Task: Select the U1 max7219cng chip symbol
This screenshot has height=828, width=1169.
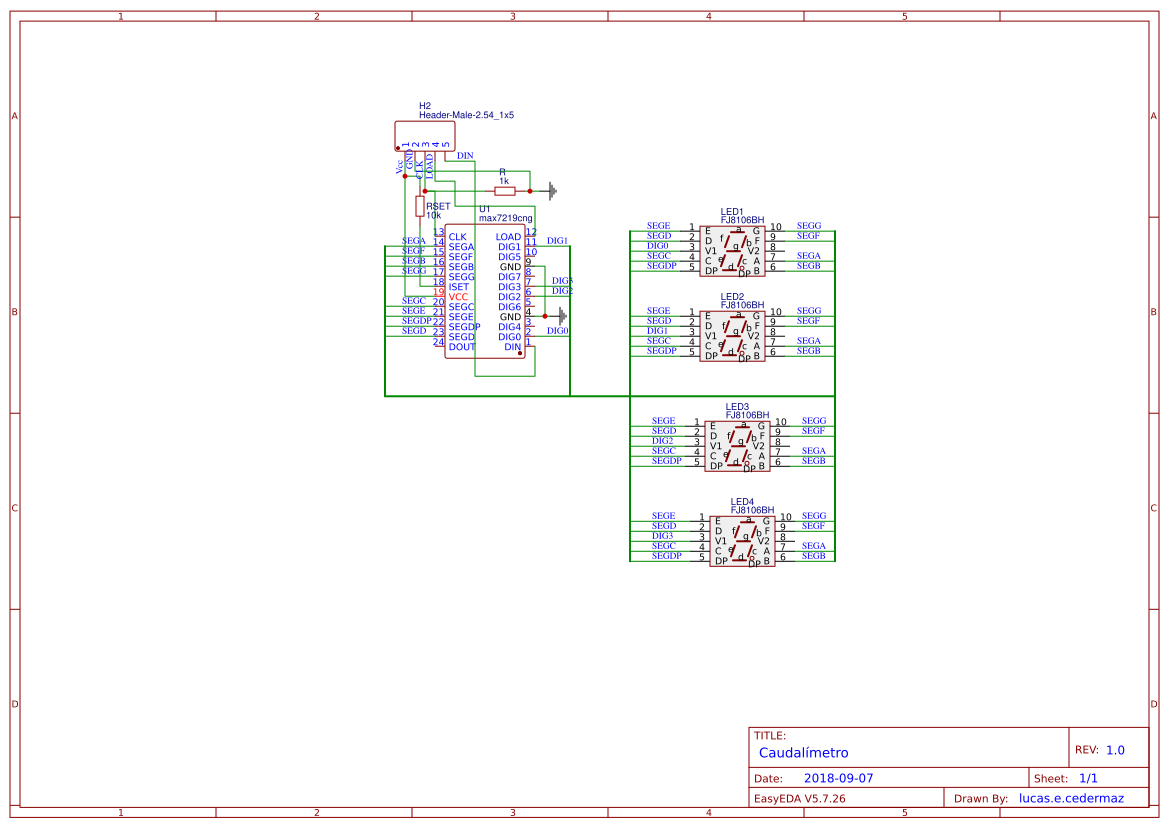Action: [488, 290]
